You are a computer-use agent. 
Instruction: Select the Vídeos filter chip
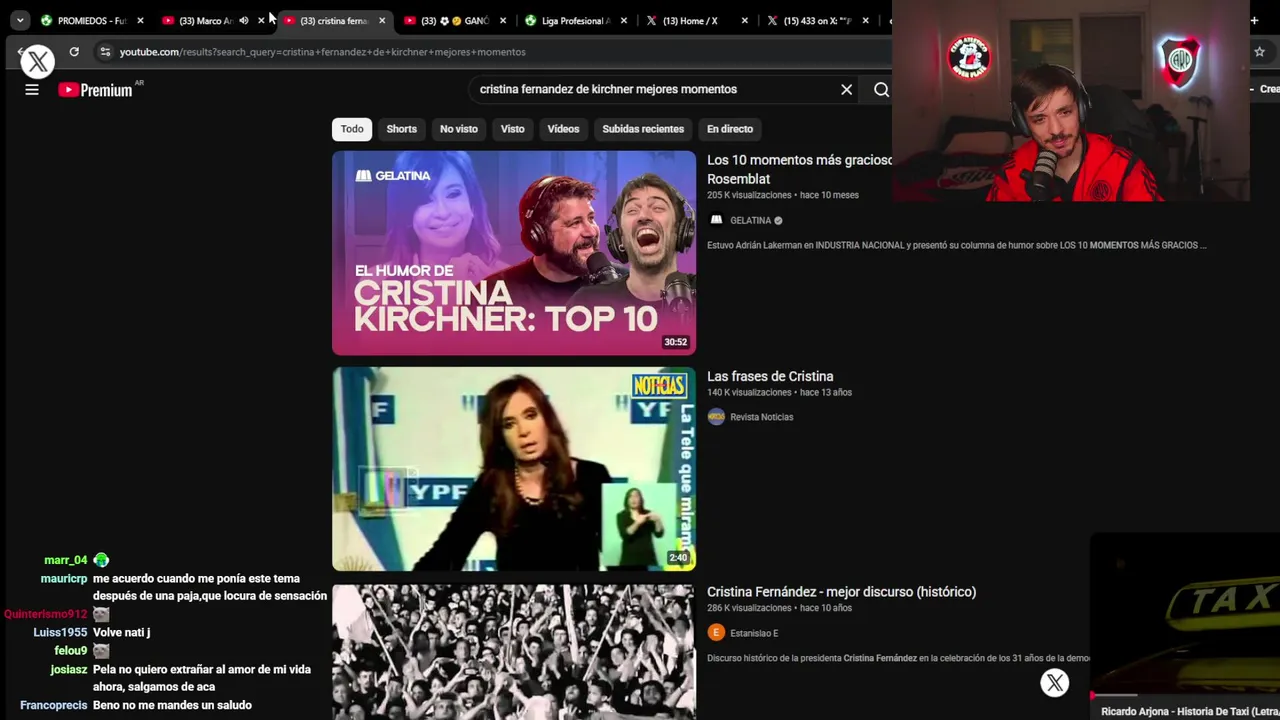coord(563,129)
